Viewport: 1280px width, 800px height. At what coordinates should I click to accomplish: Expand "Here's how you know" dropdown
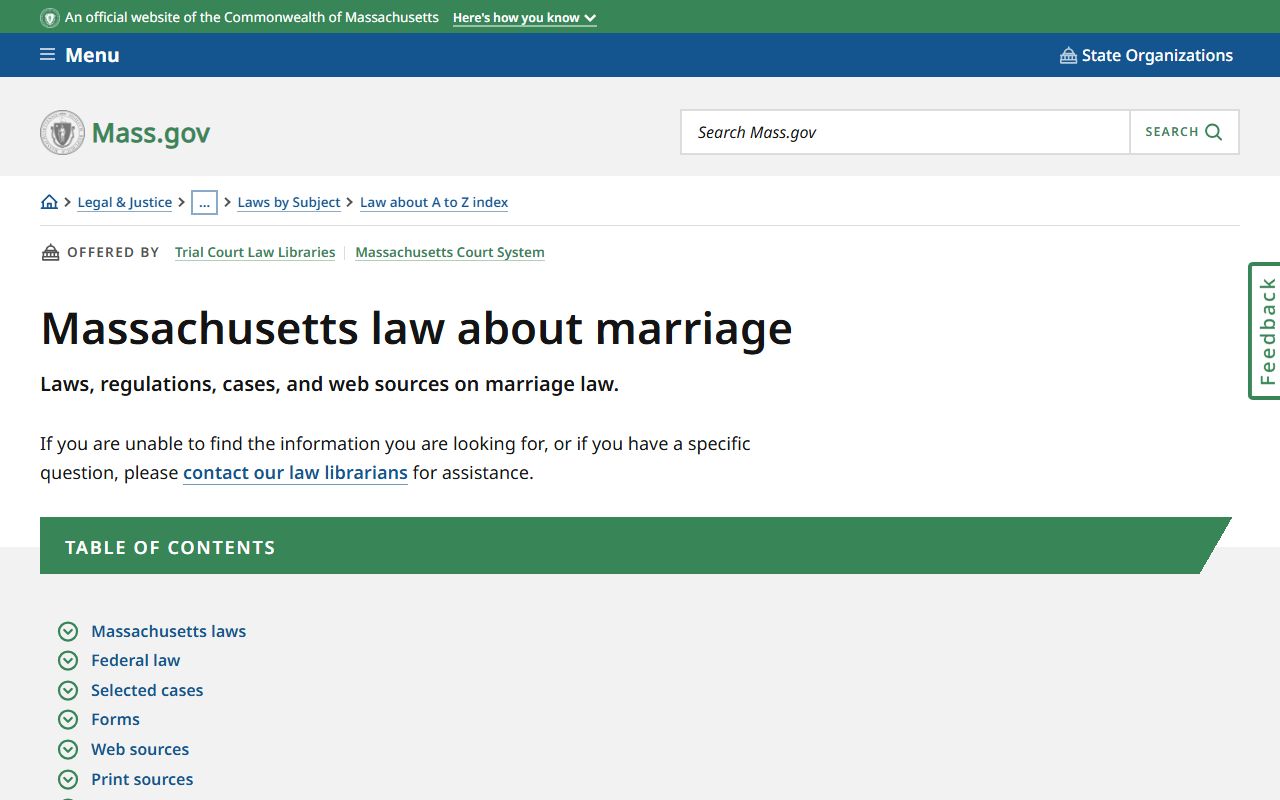point(525,18)
